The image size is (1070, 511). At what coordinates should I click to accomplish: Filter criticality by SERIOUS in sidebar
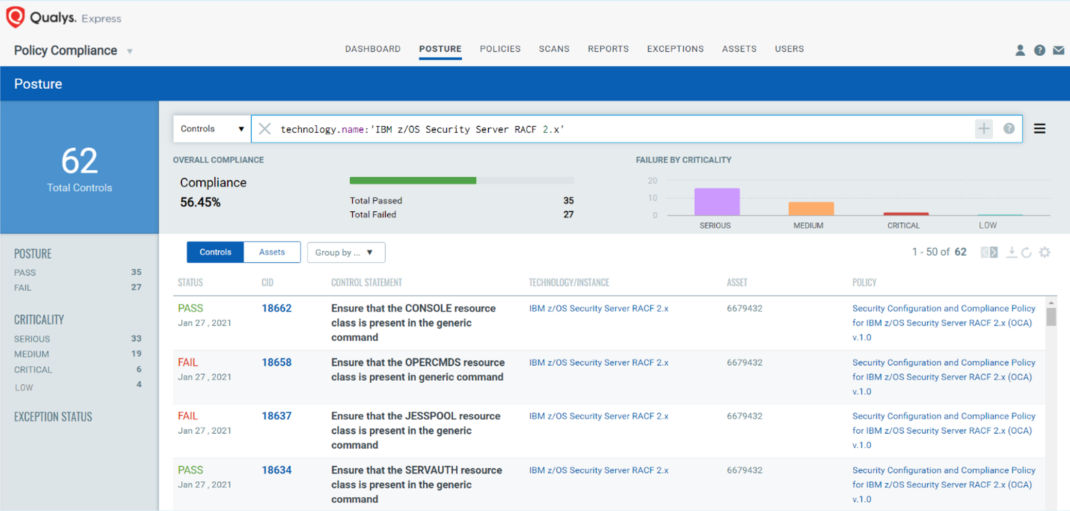click(78, 338)
